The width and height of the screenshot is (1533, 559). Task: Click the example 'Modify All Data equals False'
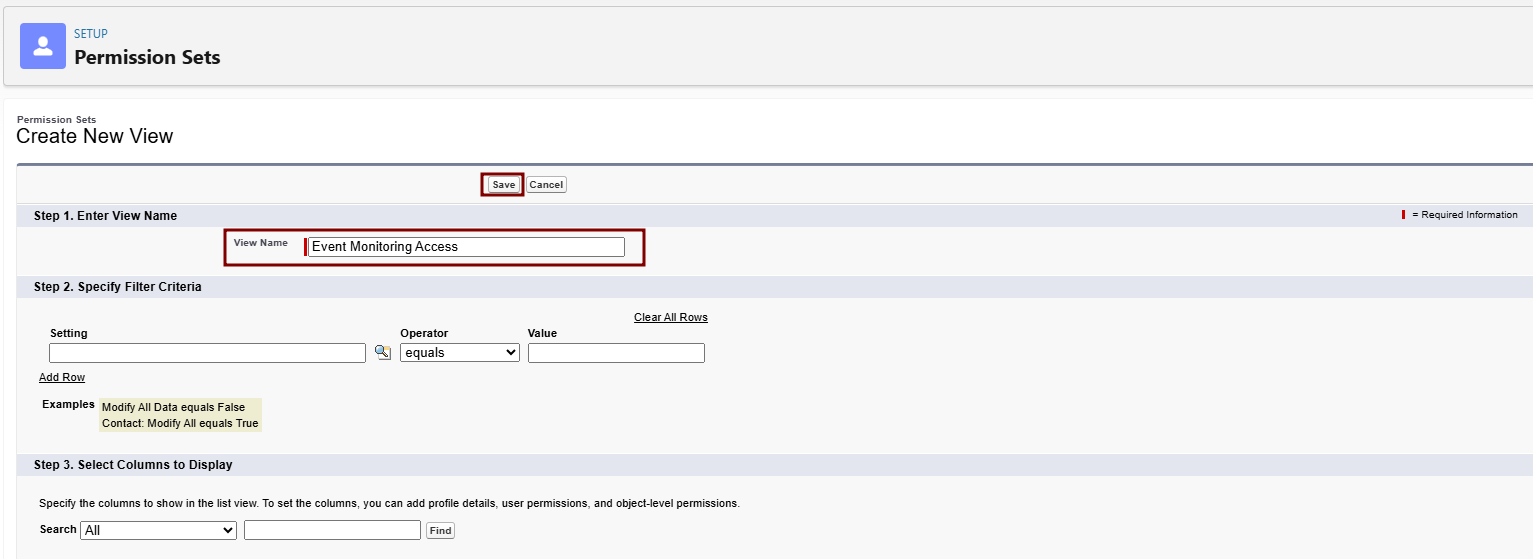click(173, 408)
